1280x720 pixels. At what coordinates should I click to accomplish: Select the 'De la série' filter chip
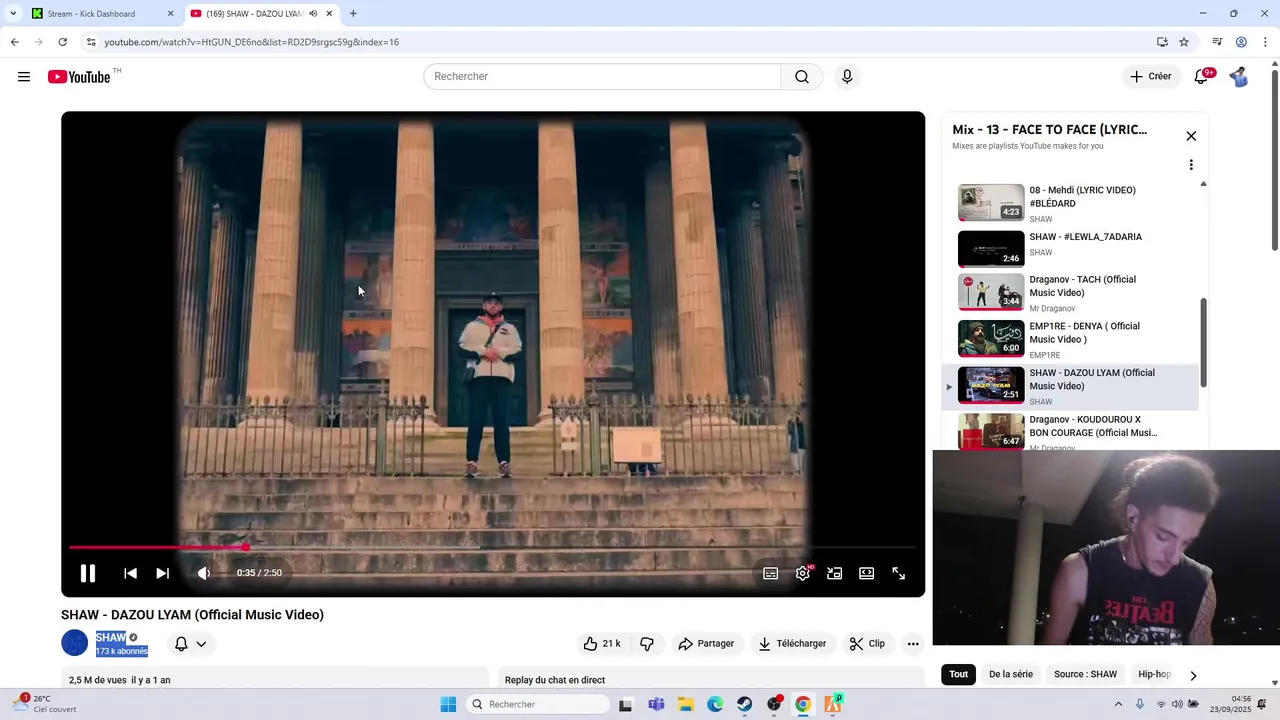click(x=1011, y=674)
